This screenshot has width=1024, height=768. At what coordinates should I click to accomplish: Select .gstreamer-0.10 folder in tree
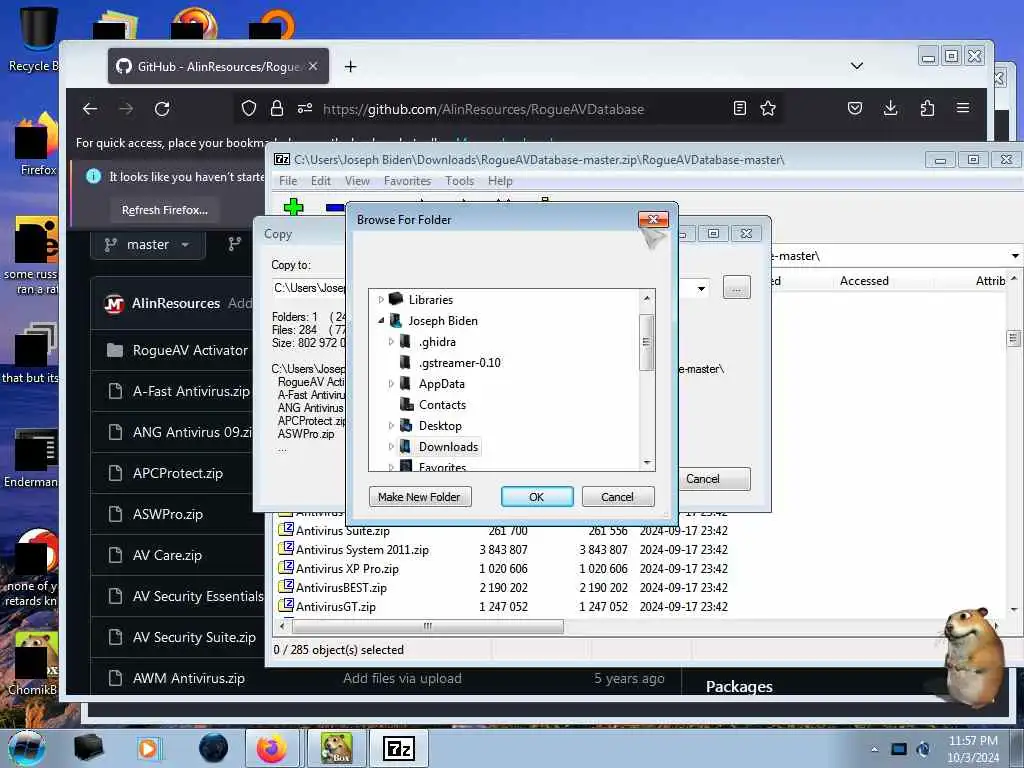click(459, 362)
